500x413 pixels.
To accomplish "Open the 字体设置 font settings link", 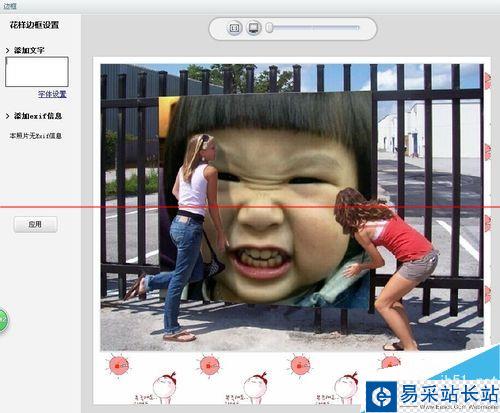I will pos(52,94).
